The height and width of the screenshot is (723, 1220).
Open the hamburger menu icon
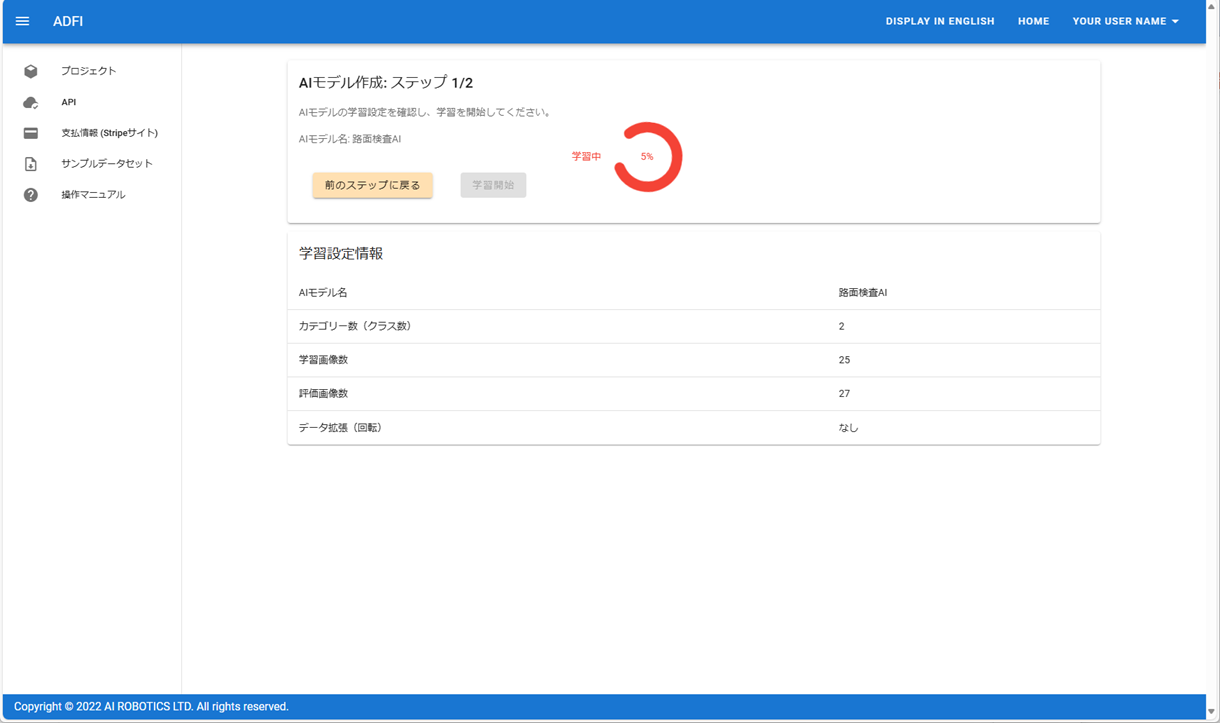click(22, 21)
